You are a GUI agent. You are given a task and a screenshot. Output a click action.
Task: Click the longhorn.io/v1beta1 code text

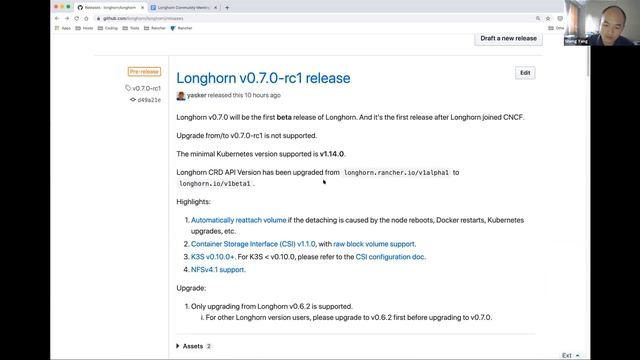coord(215,184)
